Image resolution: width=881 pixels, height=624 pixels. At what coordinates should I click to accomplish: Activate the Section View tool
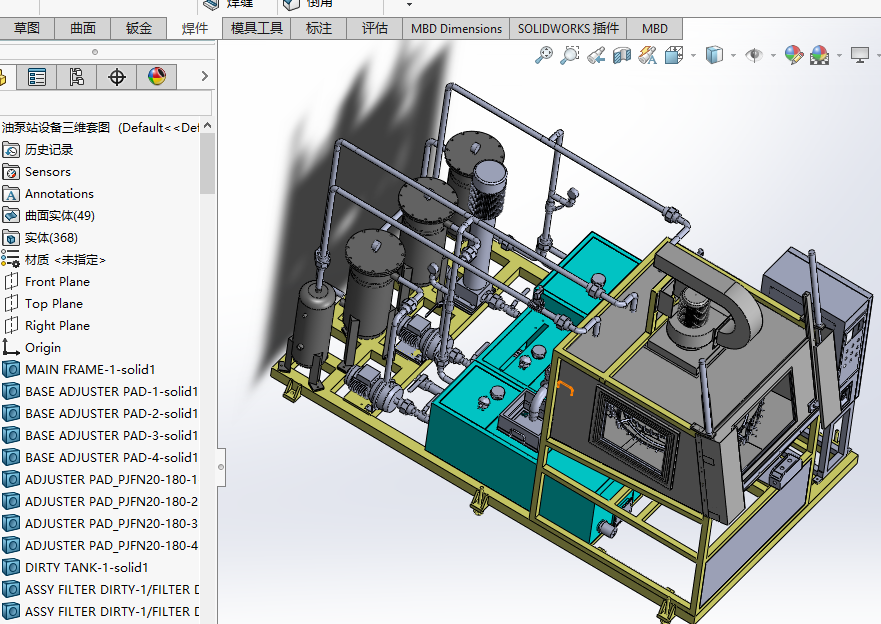622,56
